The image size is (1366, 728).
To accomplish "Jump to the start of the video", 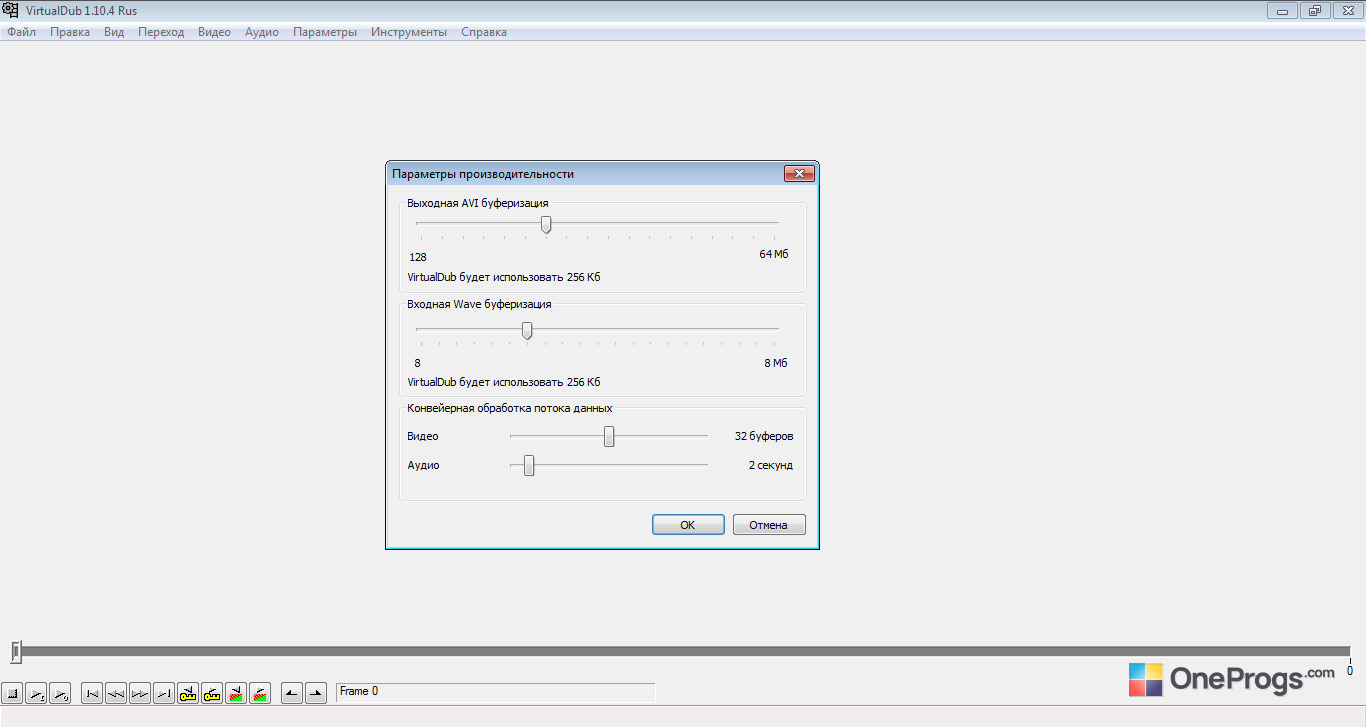I will pos(92,693).
